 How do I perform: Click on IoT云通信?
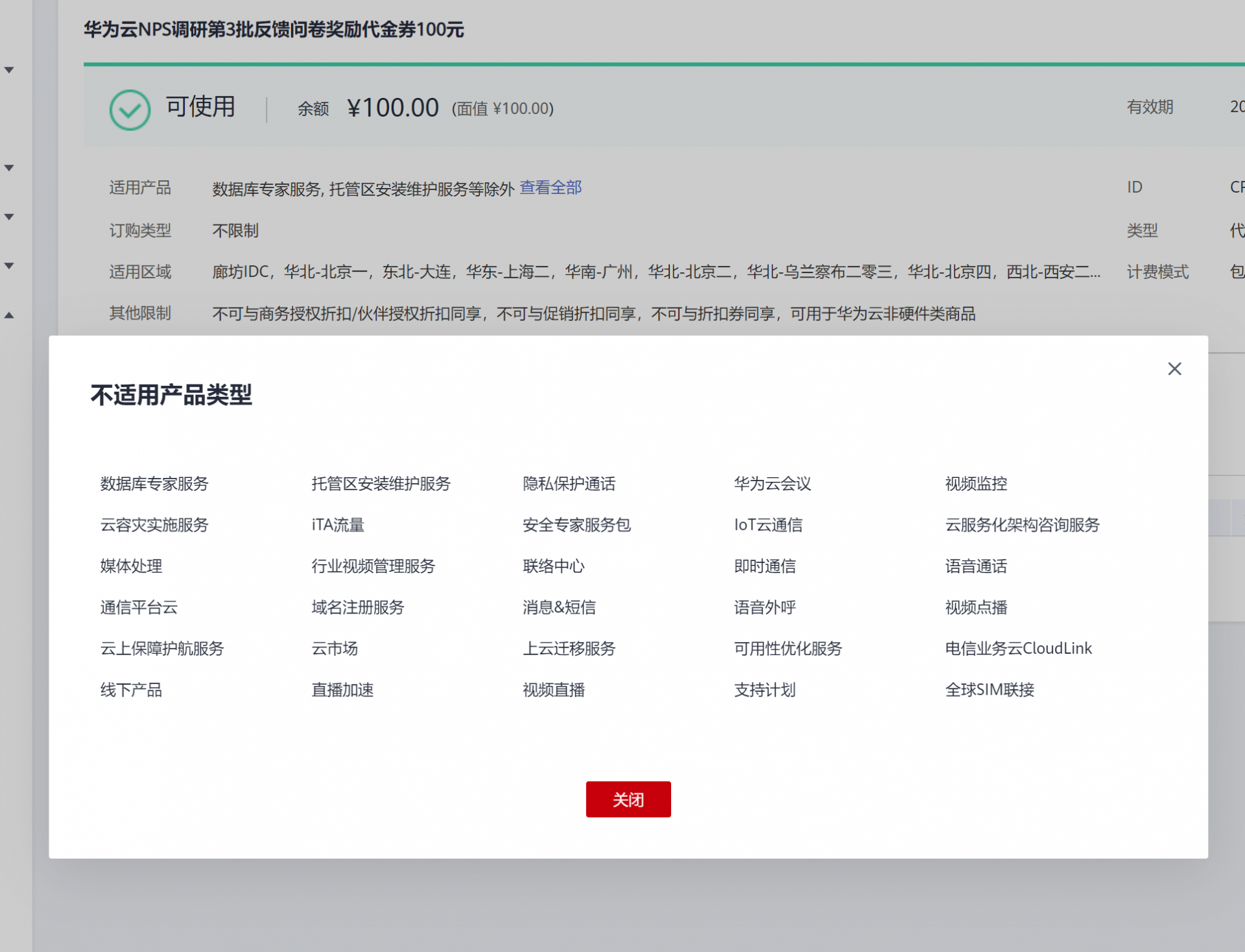click(768, 525)
